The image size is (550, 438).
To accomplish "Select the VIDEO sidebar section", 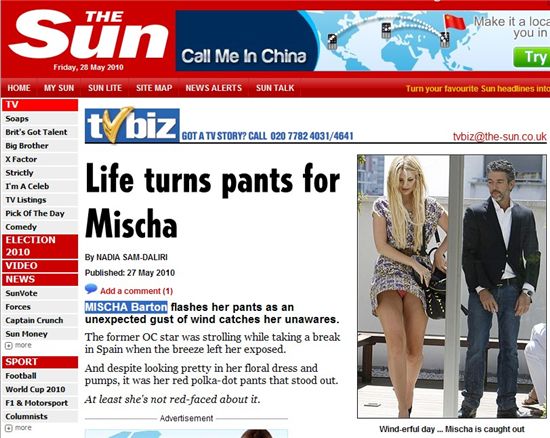I will click(x=40, y=266).
